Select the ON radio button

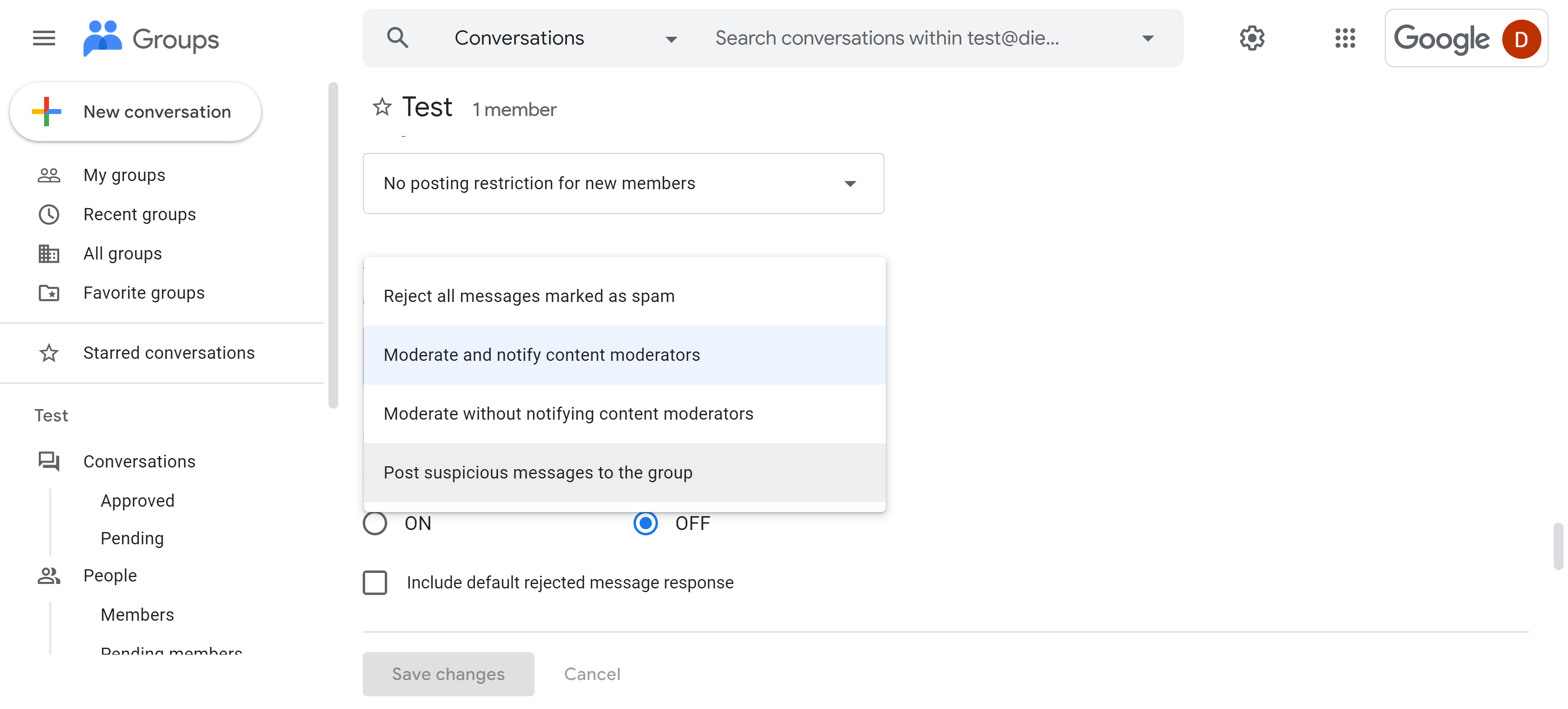(375, 523)
